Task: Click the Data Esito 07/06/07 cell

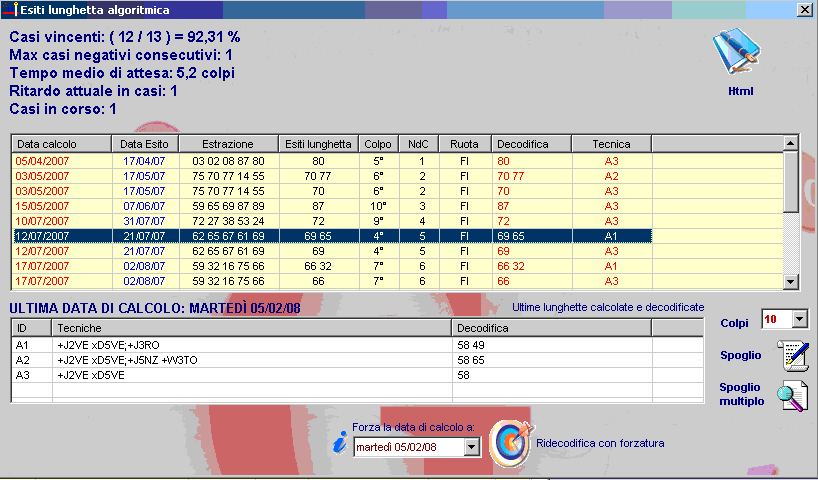Action: pos(144,206)
